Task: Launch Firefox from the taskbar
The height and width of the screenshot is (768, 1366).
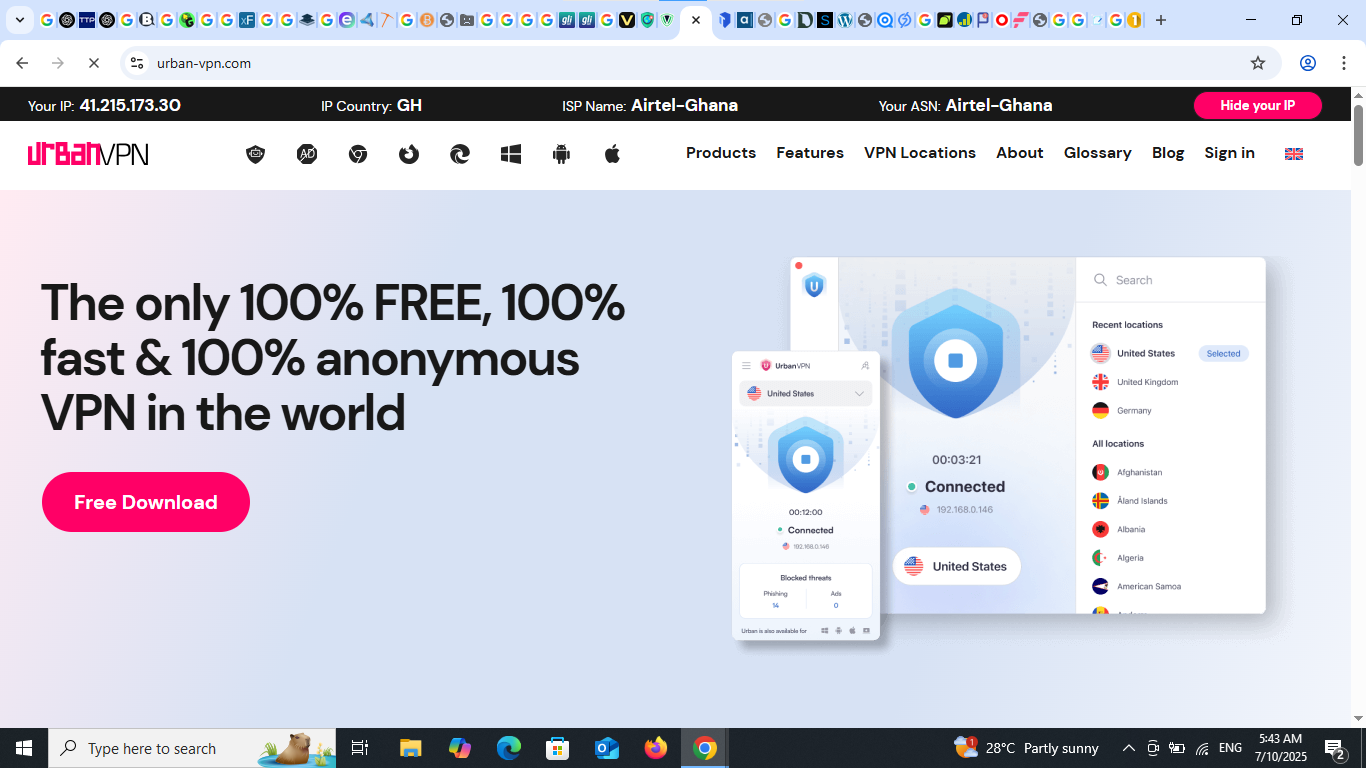Action: click(656, 748)
